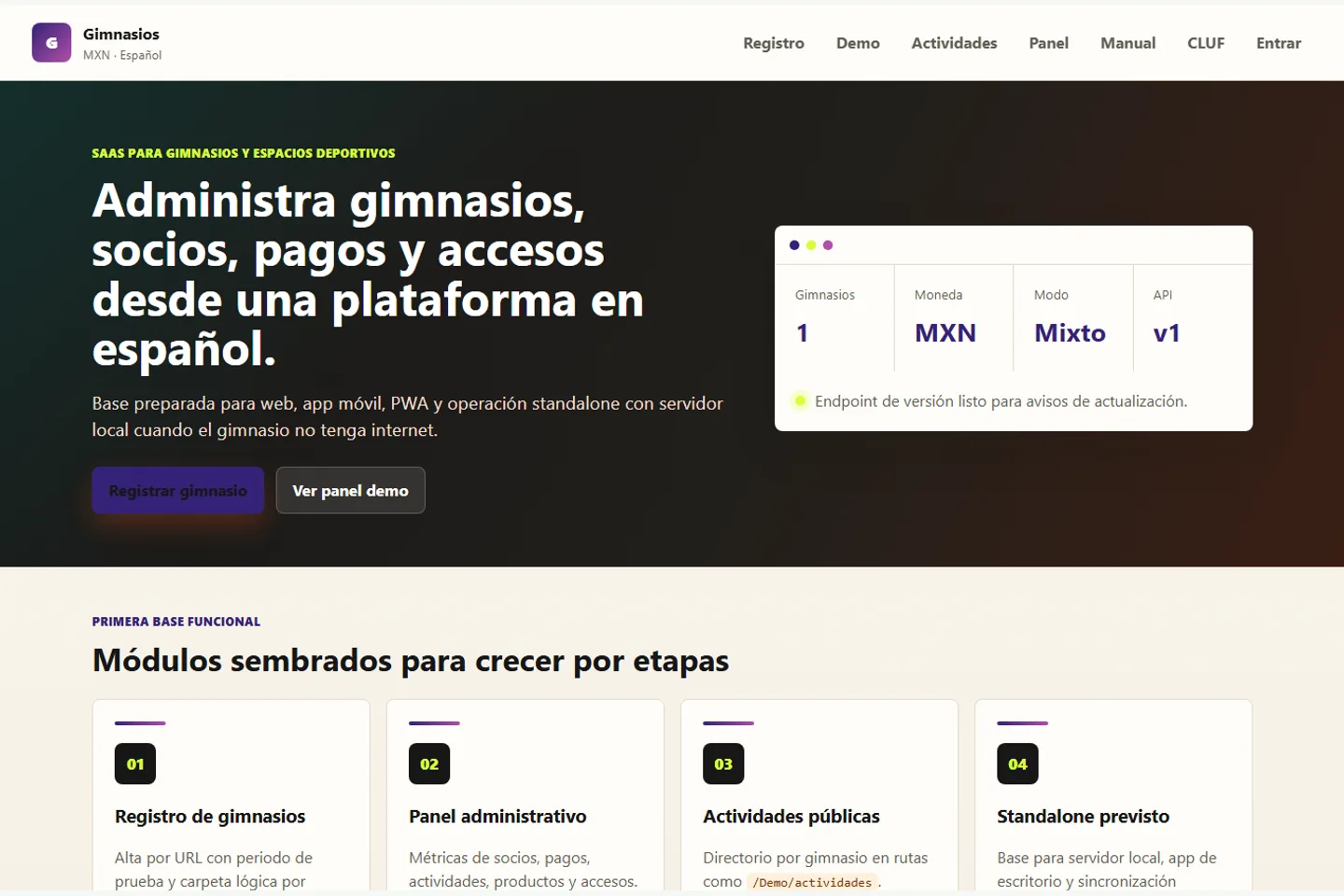Click the 03 badge on Actividades públicas card
The image size is (1344, 896).
(723, 763)
